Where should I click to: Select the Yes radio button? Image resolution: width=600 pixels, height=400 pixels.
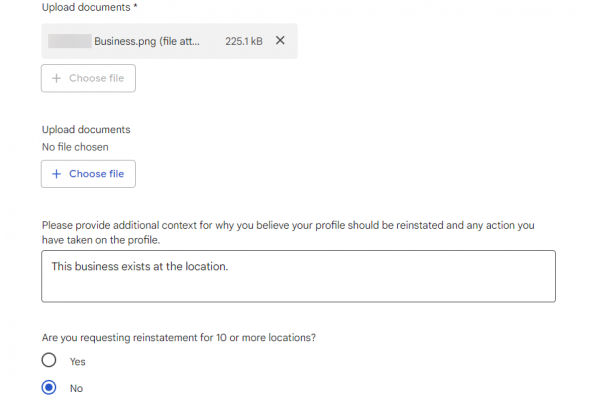click(x=49, y=361)
